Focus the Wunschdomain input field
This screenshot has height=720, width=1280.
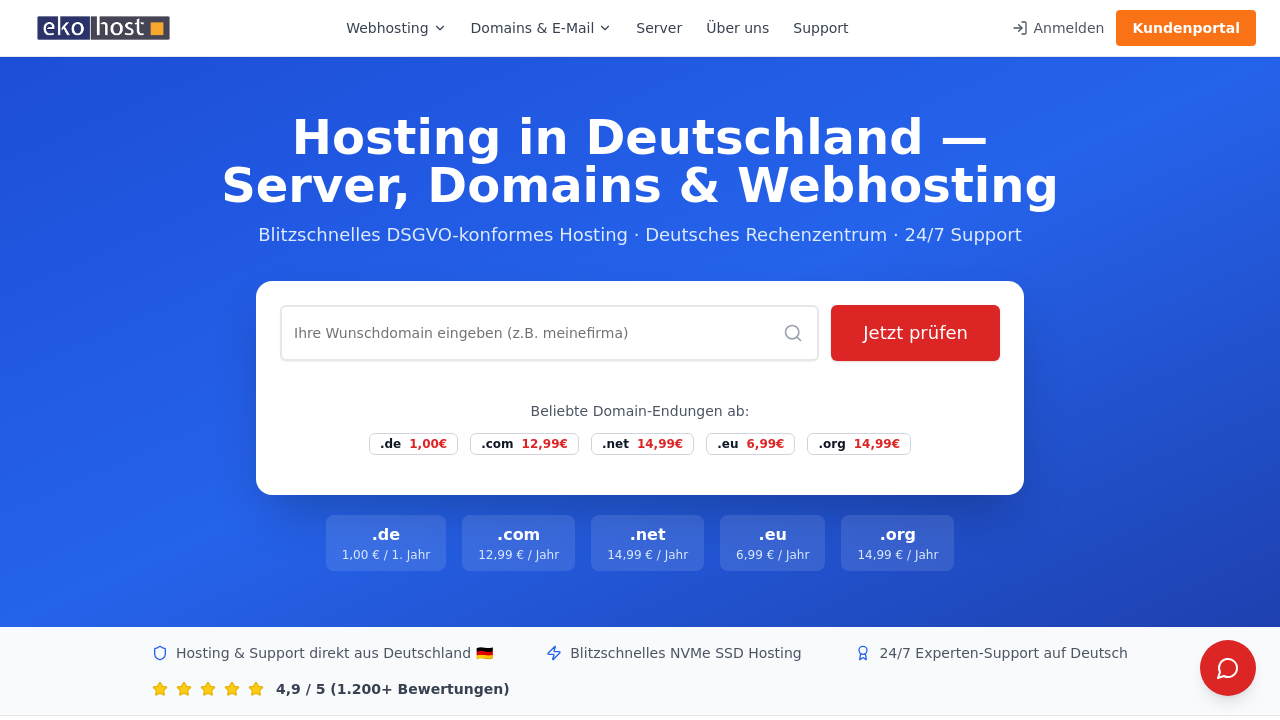(x=549, y=333)
